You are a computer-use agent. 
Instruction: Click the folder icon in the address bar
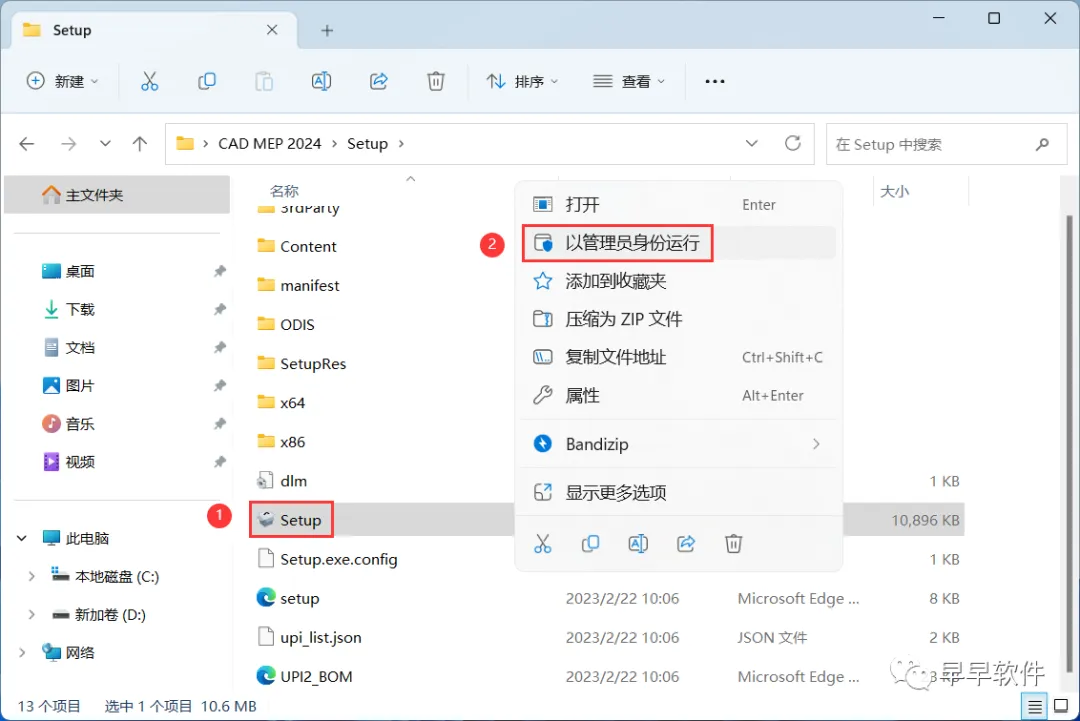click(x=185, y=143)
